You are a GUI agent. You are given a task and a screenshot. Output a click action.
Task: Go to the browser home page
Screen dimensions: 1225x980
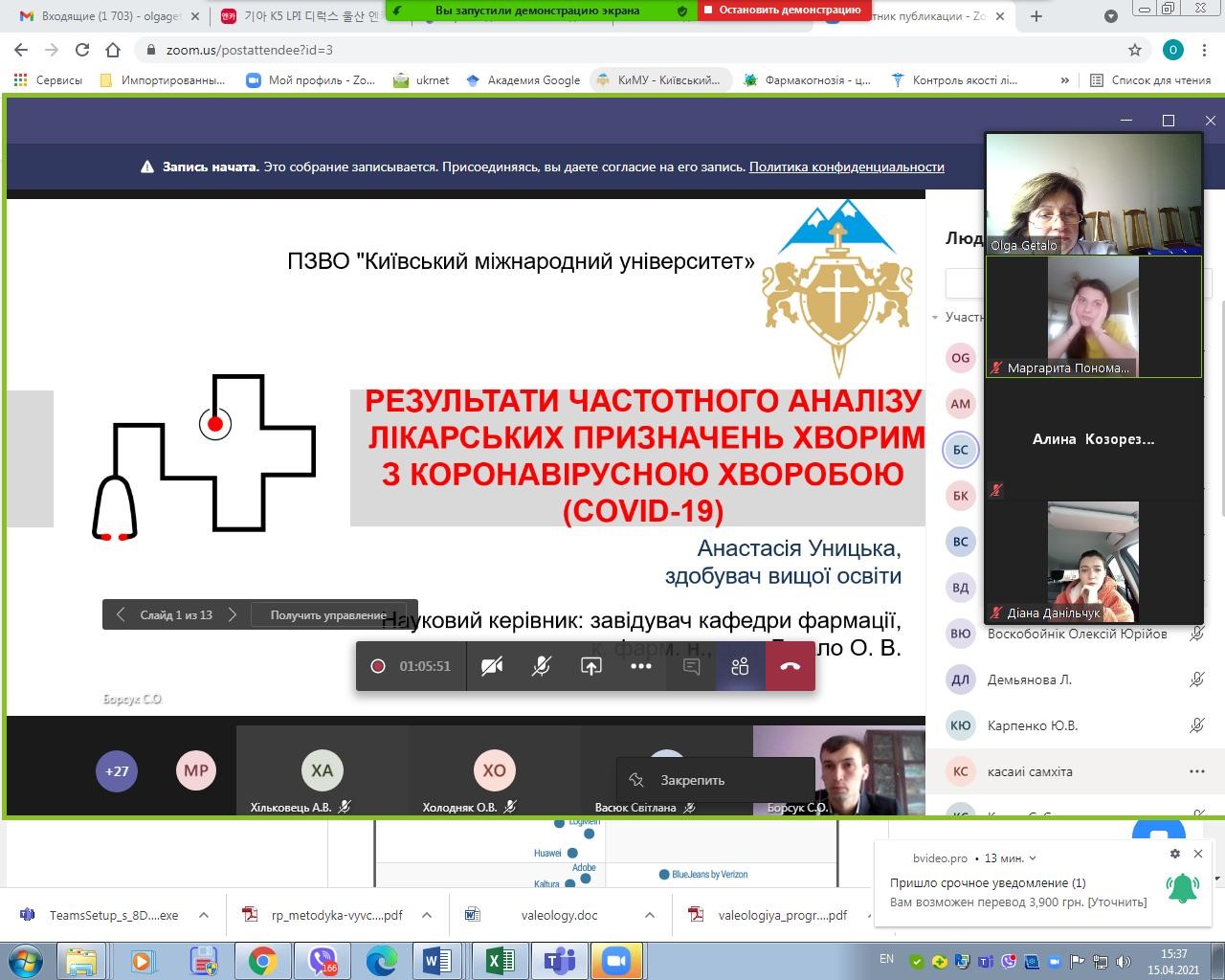[x=113, y=50]
